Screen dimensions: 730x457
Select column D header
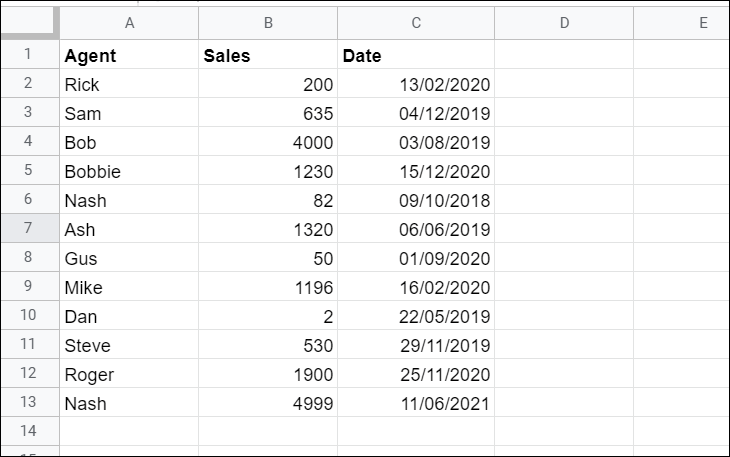[564, 23]
